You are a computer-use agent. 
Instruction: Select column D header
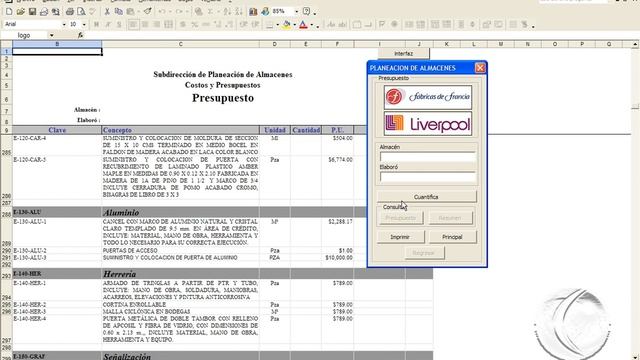coord(275,44)
